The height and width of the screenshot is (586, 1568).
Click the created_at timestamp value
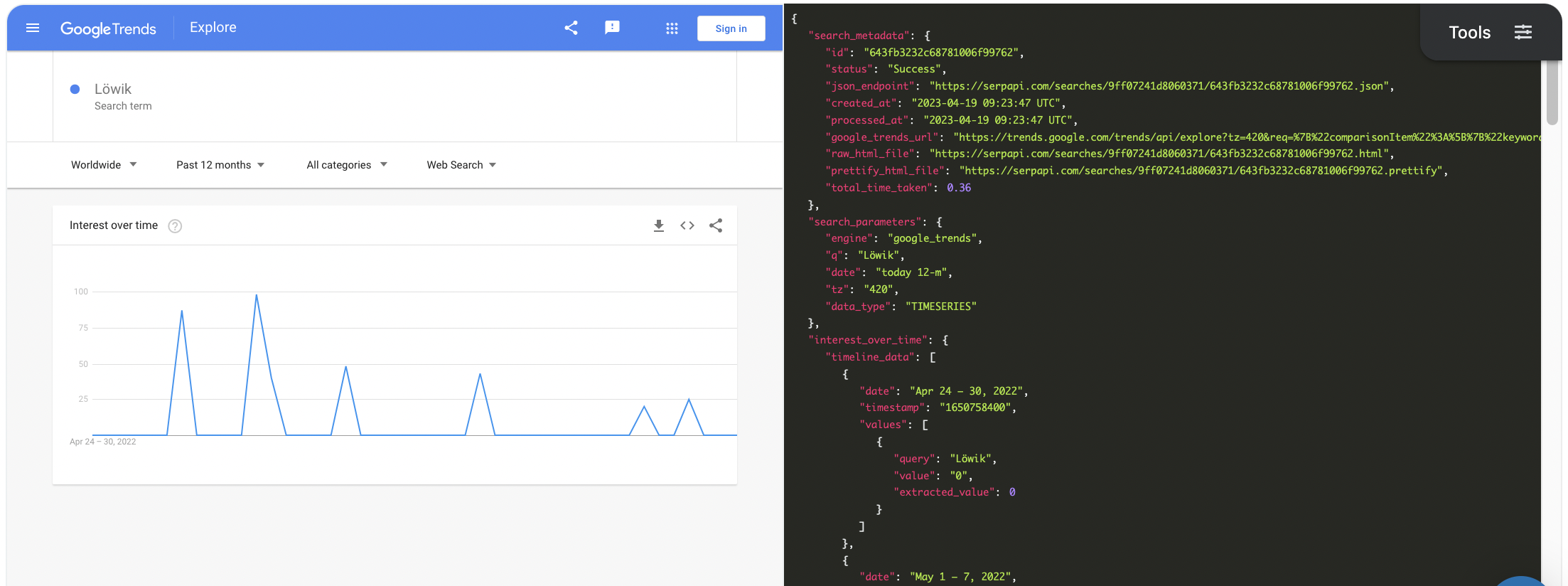point(985,103)
